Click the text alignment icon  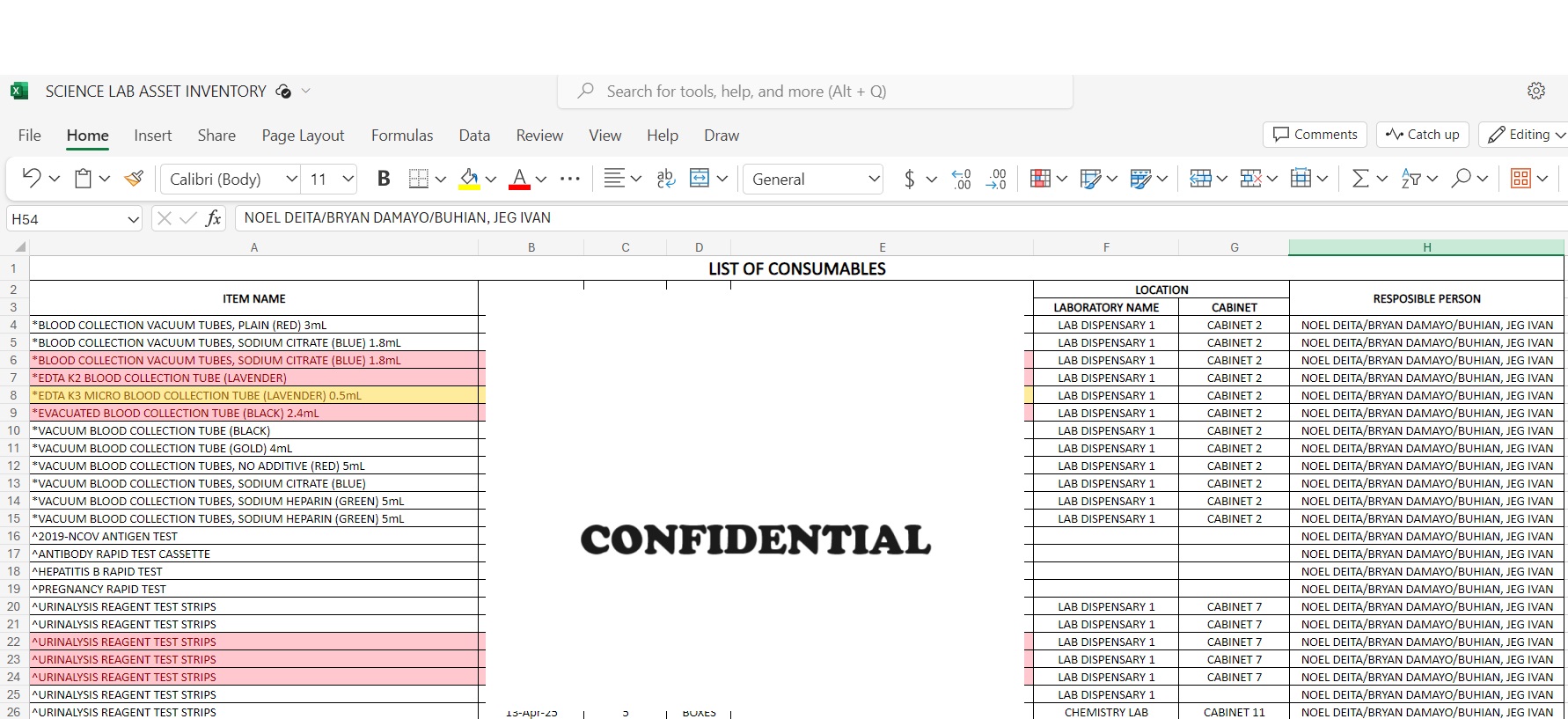614,179
